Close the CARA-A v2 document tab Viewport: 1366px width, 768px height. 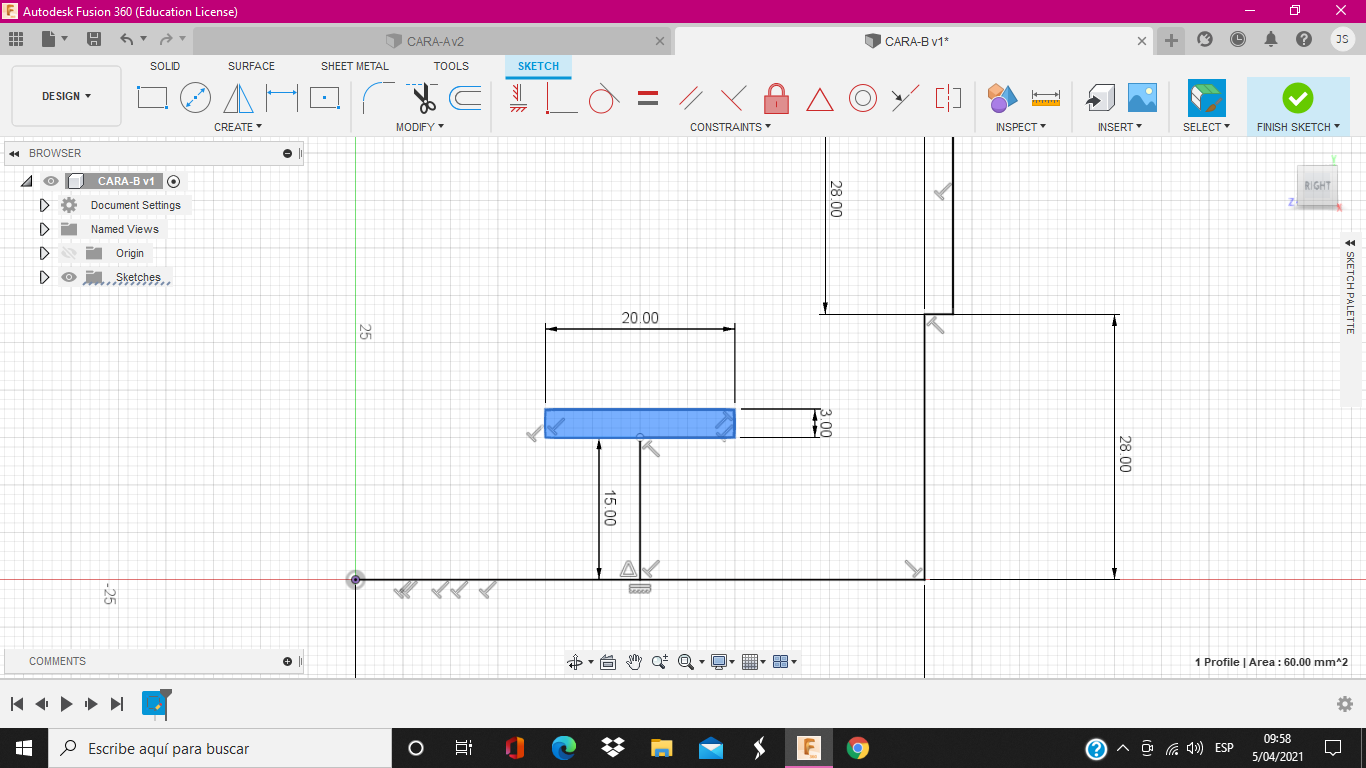tap(659, 41)
